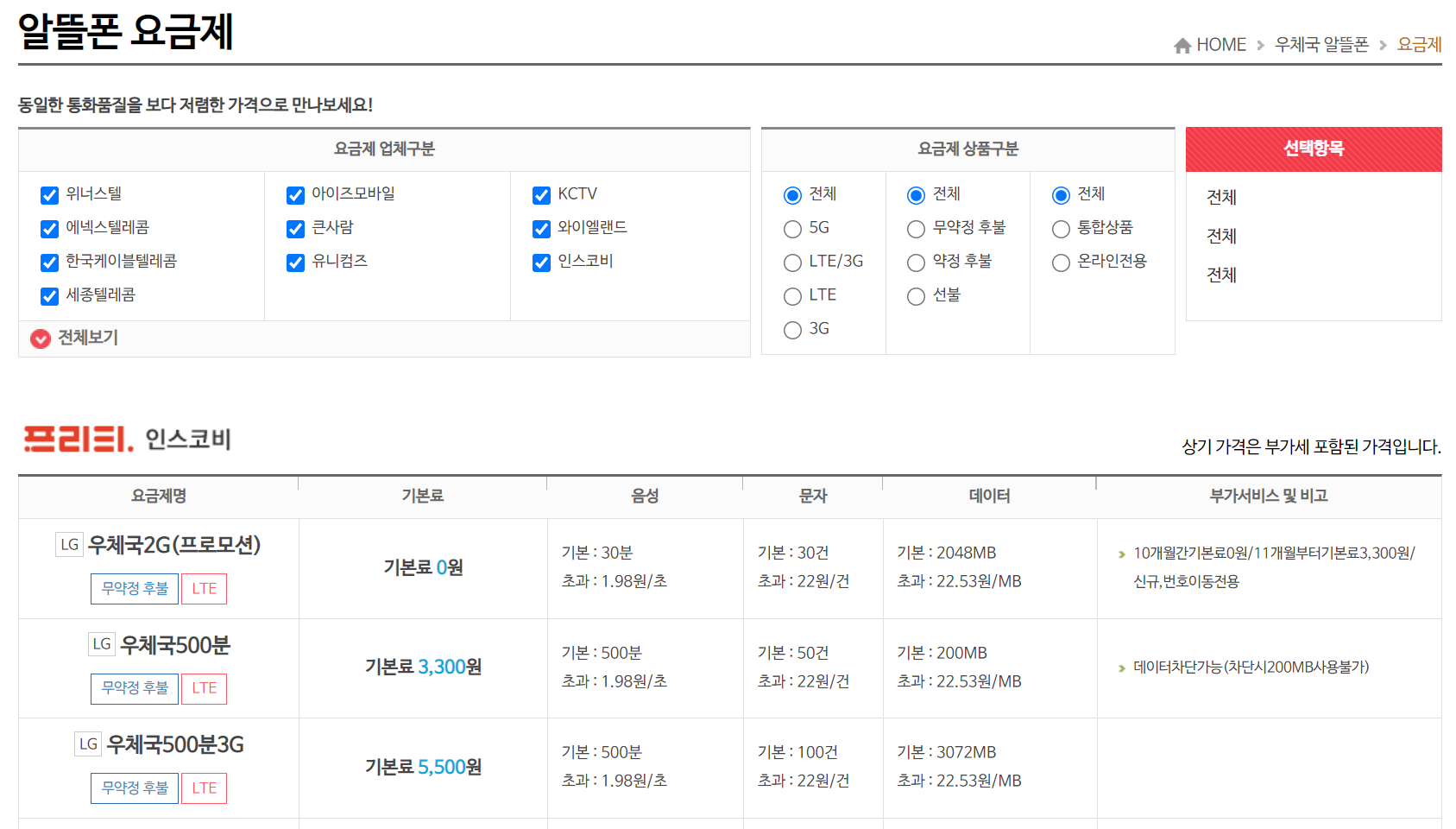
Task: Uncheck the 위너스텔 carrier checkbox
Action: pos(49,194)
